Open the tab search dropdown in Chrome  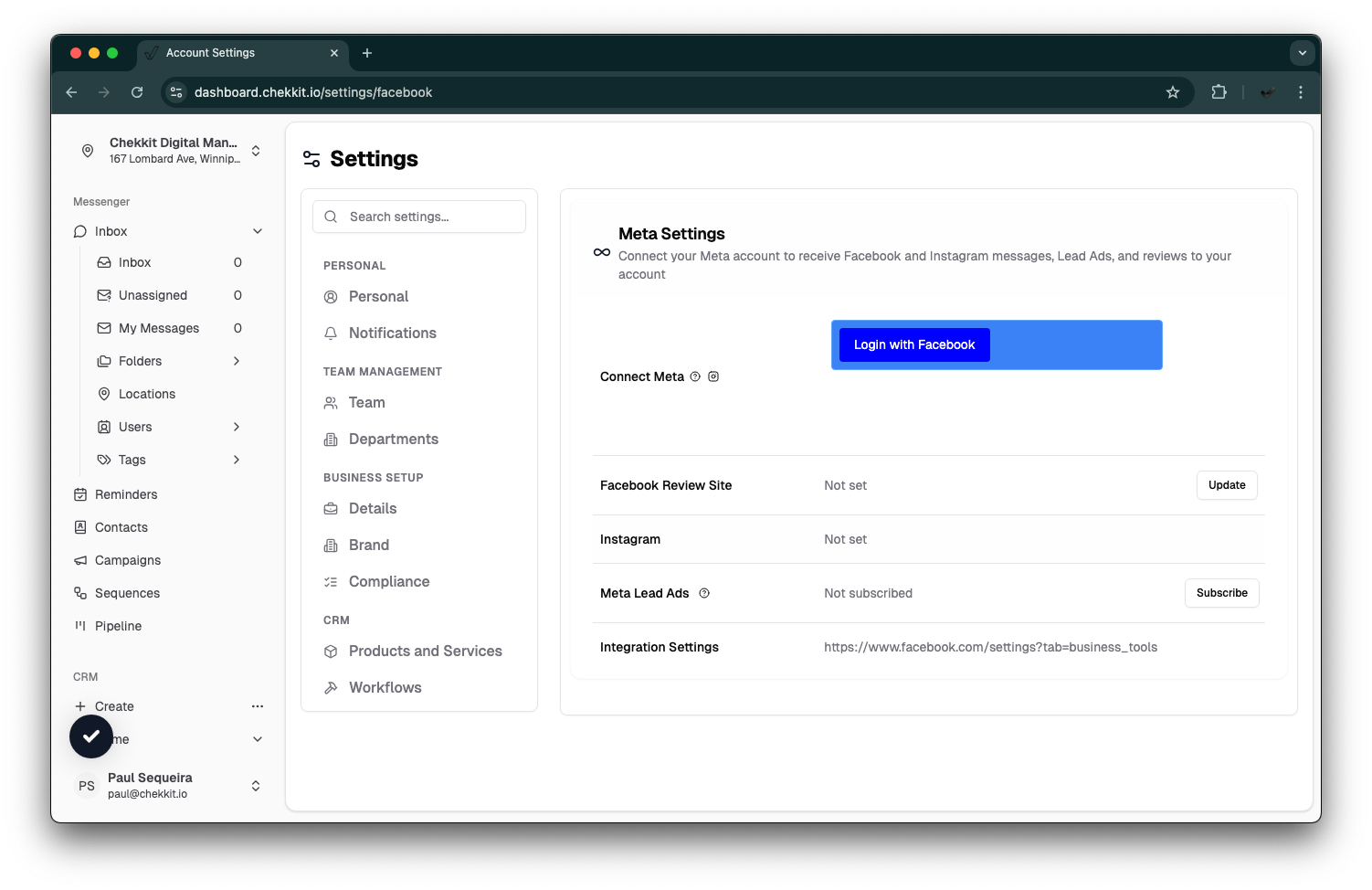coord(1303,53)
